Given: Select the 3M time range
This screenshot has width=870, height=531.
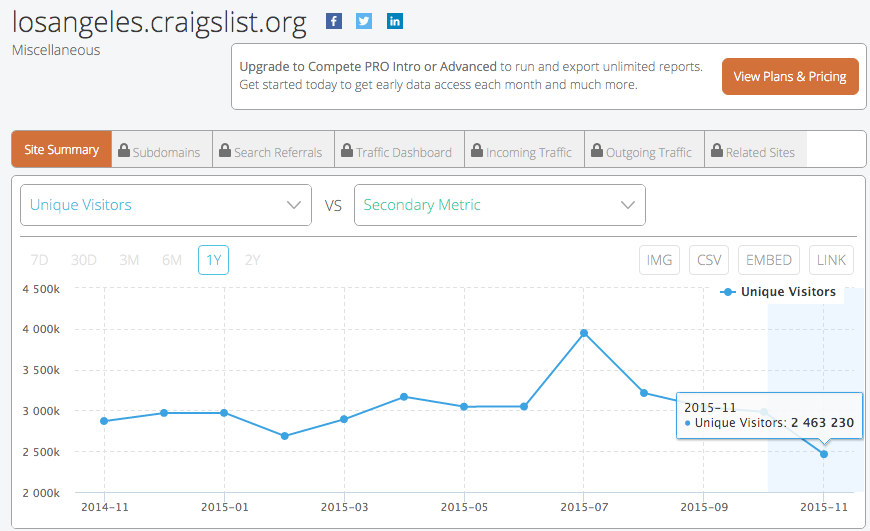Looking at the screenshot, I should coord(129,260).
